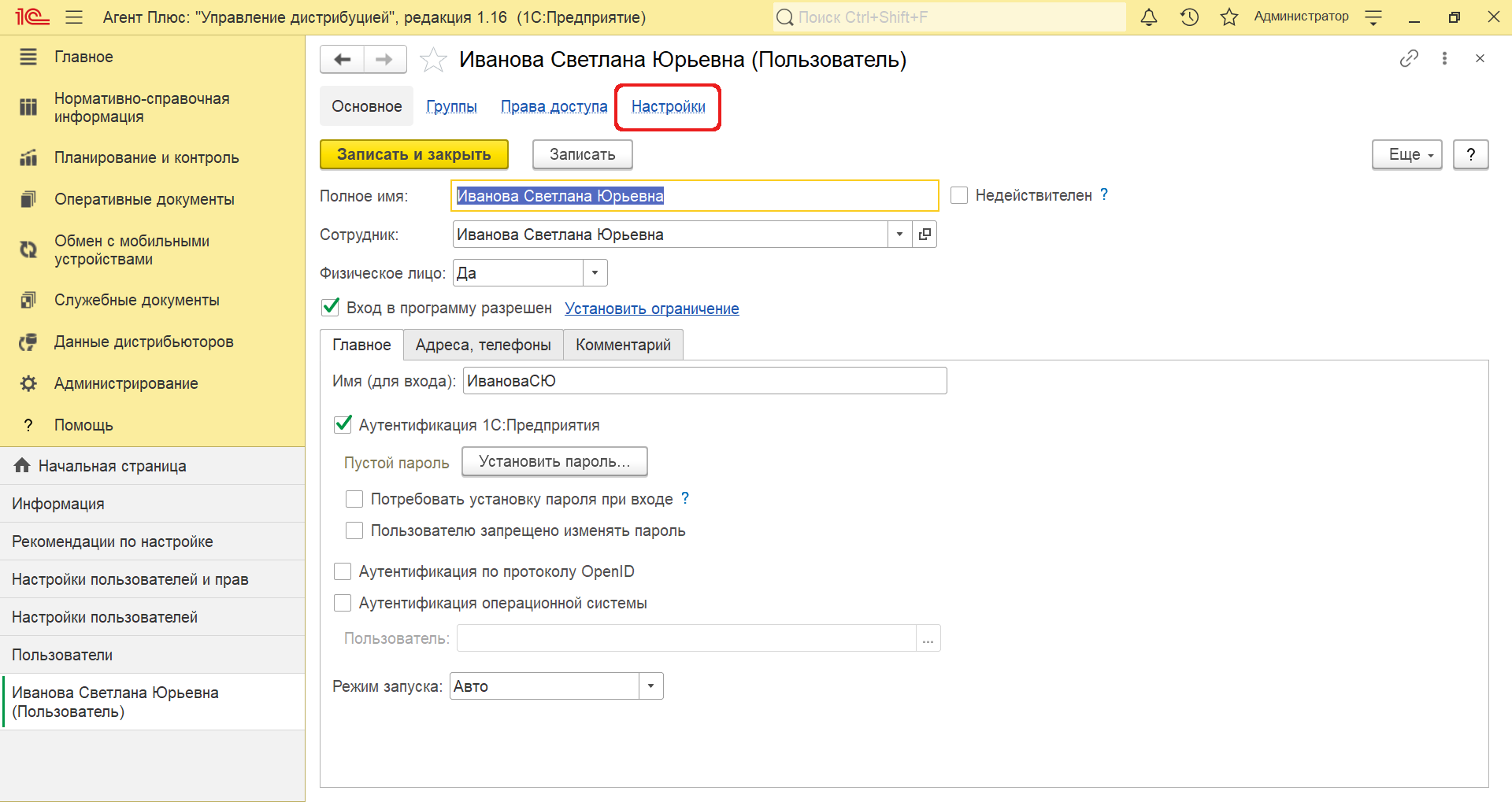Click Установить пароль button
Image resolution: width=1512 pixels, height=802 pixels.
pyautogui.click(x=554, y=461)
